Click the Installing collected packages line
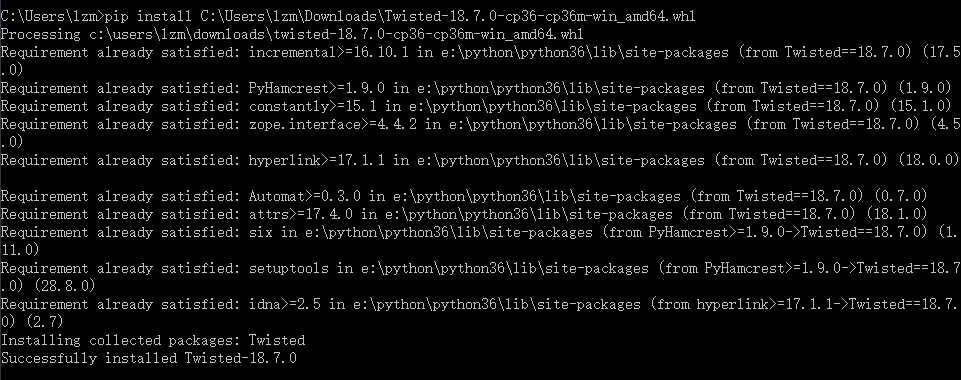961x380 pixels. coord(153,340)
